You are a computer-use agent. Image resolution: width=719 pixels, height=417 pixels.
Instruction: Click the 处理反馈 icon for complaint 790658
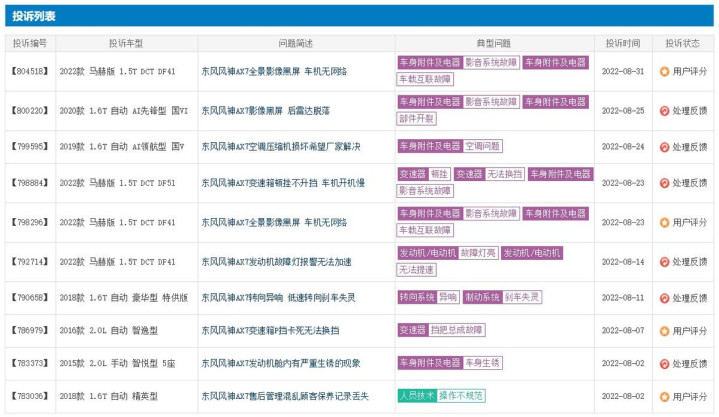tap(664, 298)
